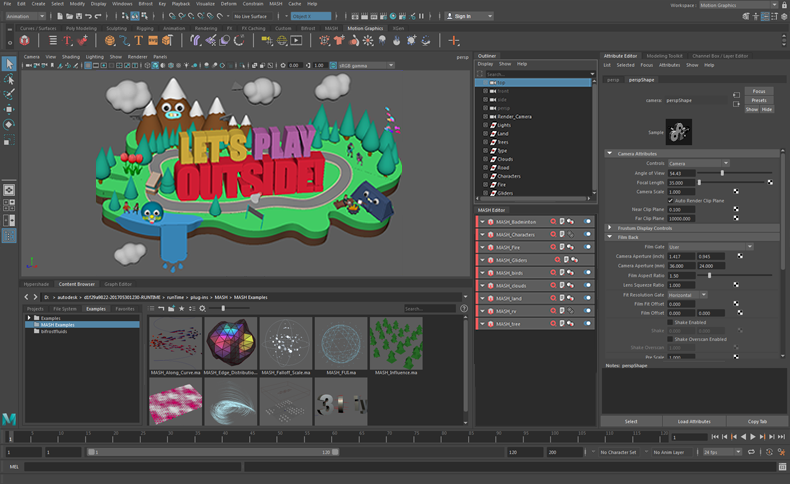This screenshot has width=790, height=484.
Task: Click the Load Attributes button
Action: point(694,421)
